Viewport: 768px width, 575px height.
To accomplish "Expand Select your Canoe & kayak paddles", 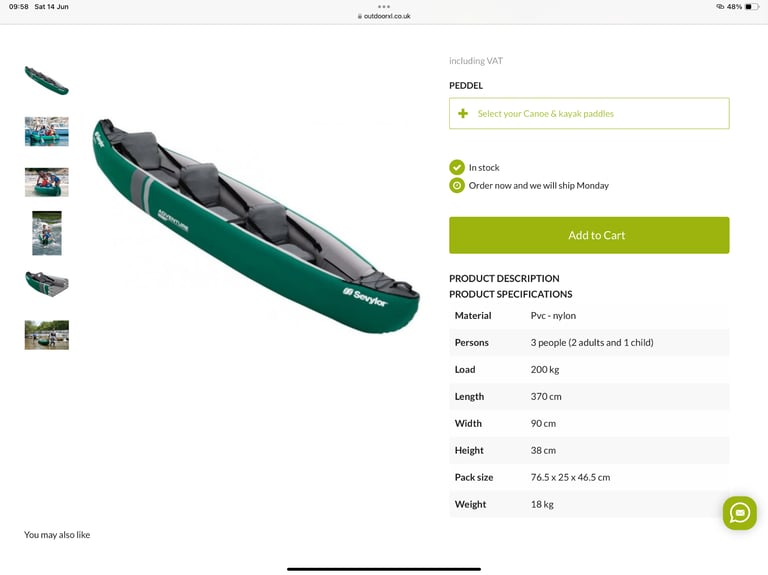I will click(589, 114).
